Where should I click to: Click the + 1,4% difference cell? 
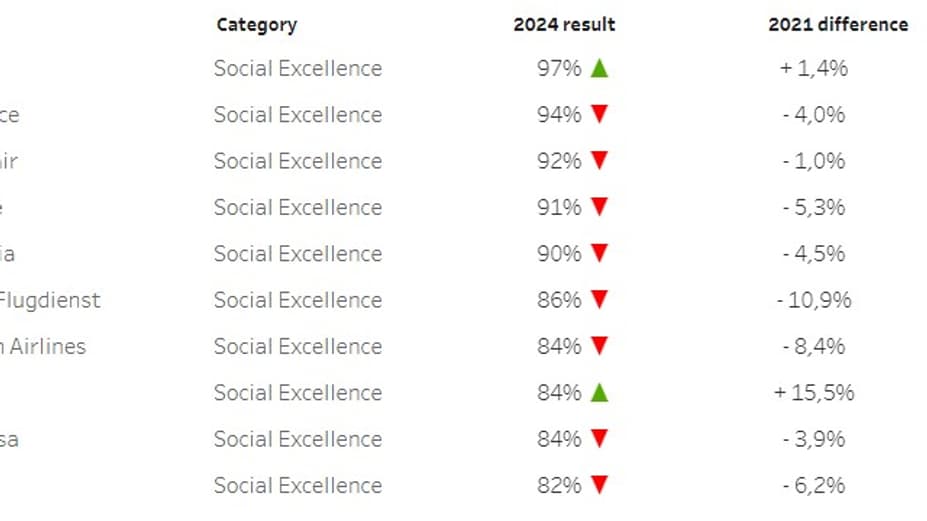814,68
